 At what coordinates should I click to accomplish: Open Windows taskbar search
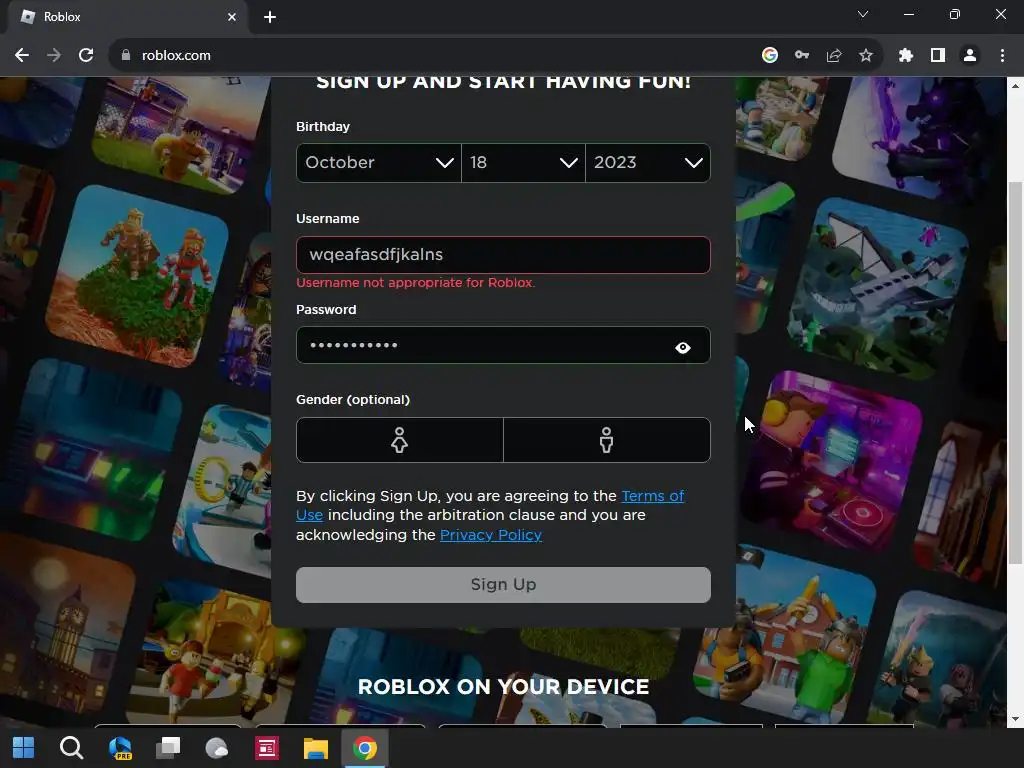[x=71, y=748]
